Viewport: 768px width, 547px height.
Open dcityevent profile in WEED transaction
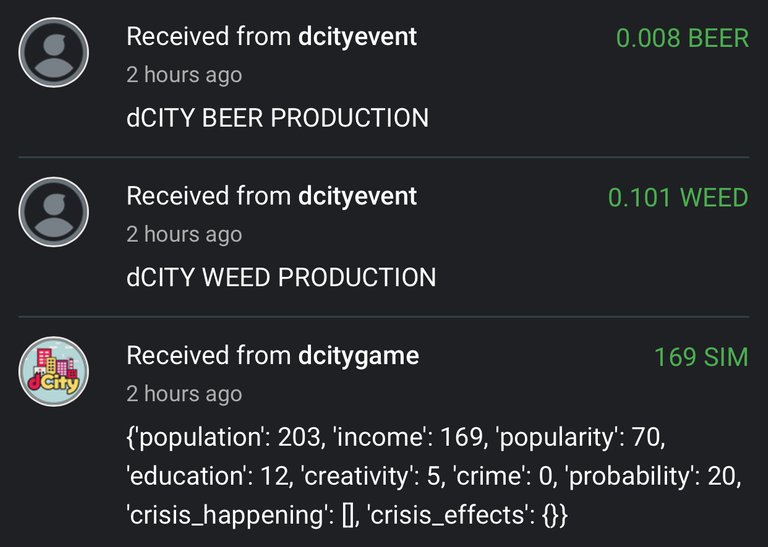pyautogui.click(x=357, y=196)
